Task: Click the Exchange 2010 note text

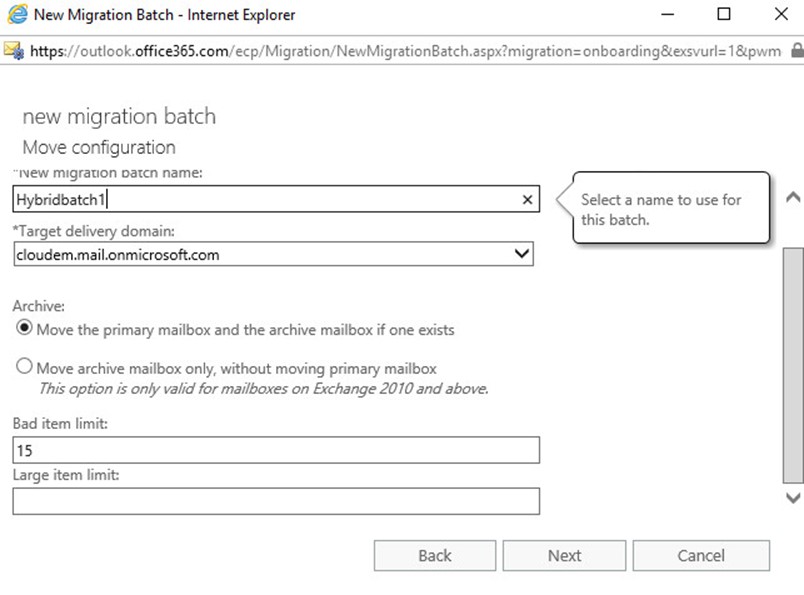Action: point(264,389)
